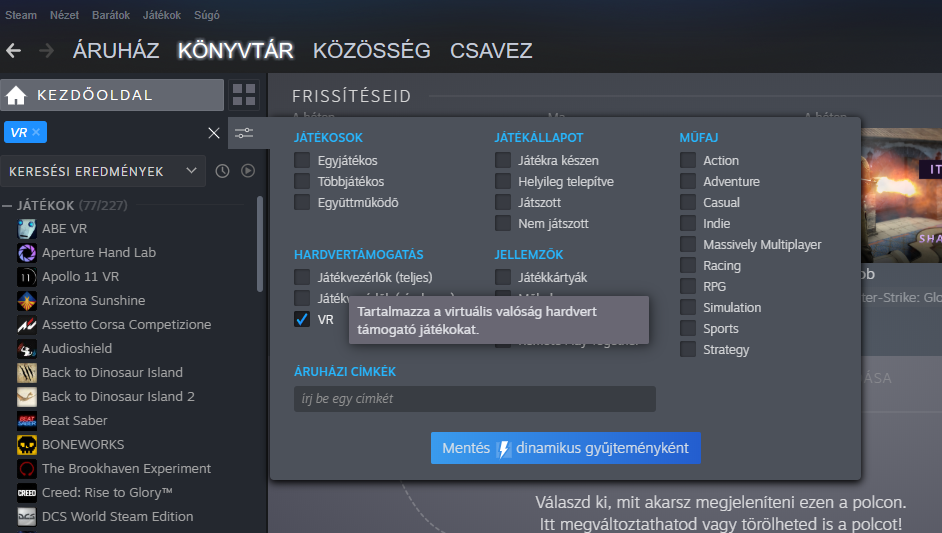The image size is (942, 533).
Task: Open Assetto Corsa Competizione icon
Action: click(27, 324)
